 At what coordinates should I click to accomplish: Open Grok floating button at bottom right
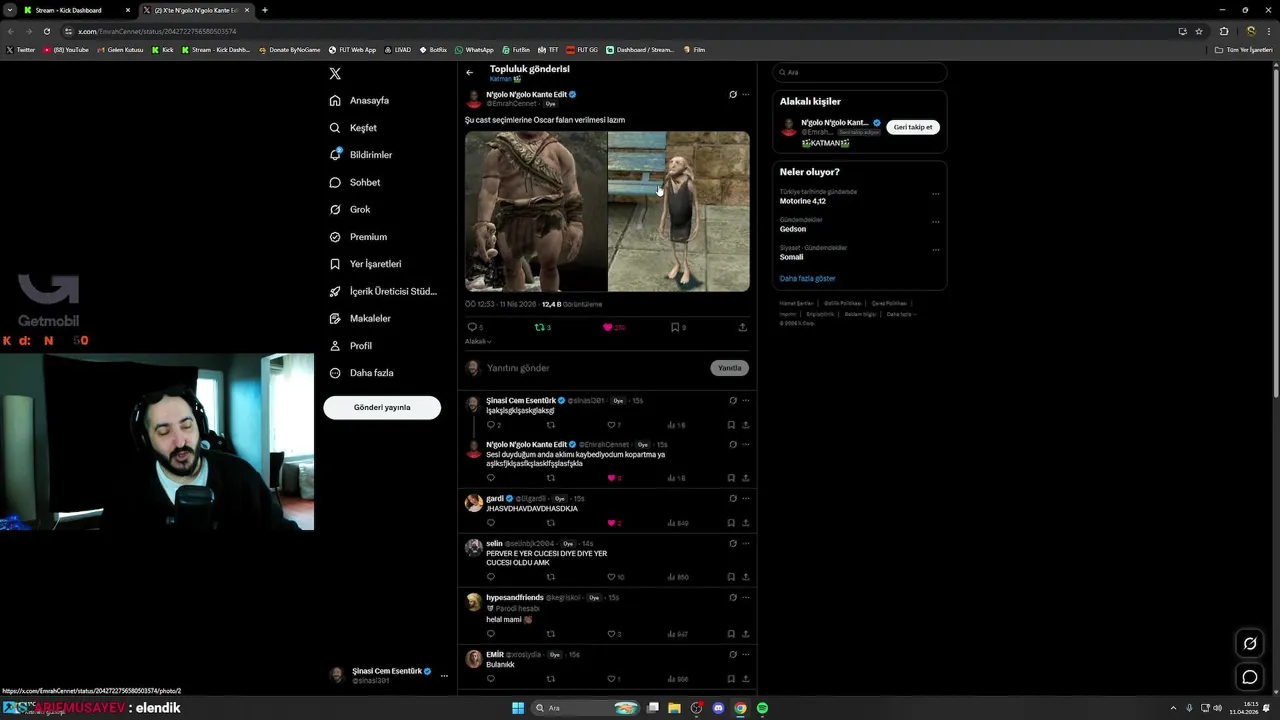[x=1249, y=643]
